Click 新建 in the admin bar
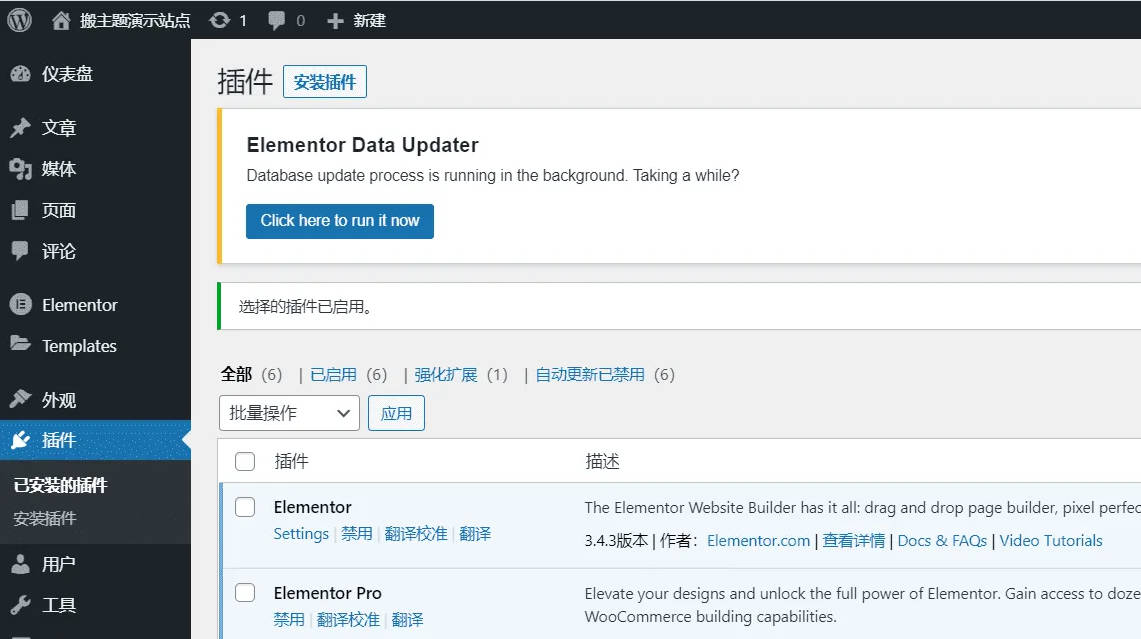This screenshot has width=1141, height=639. click(x=370, y=20)
